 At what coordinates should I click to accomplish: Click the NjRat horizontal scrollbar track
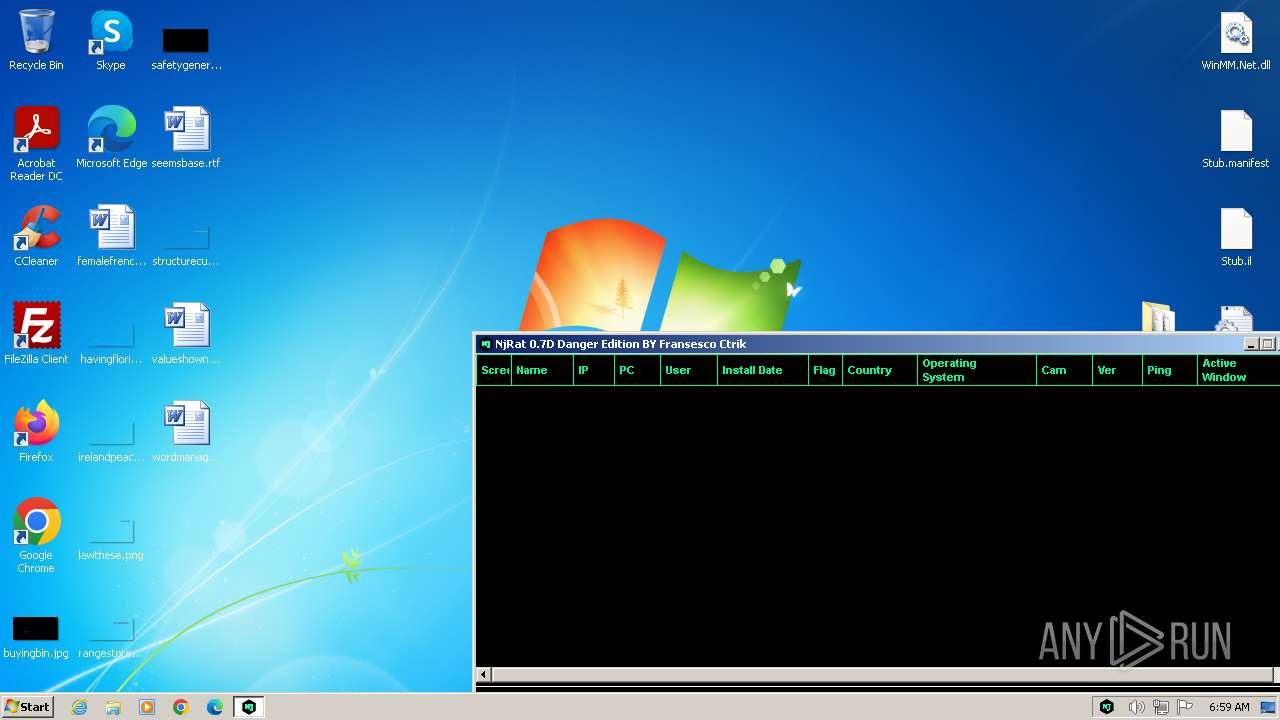[885, 675]
